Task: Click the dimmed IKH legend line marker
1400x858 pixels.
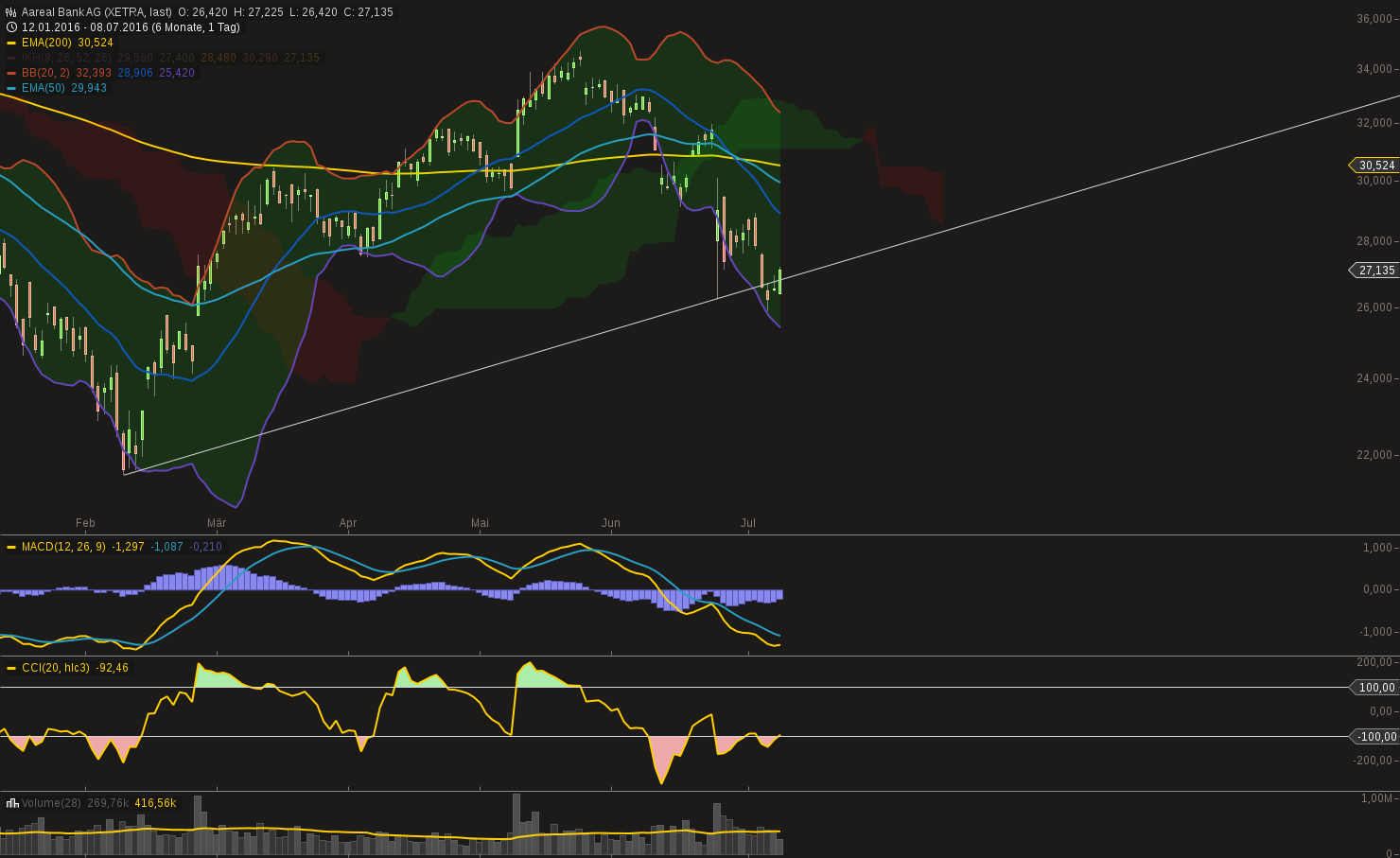Action: [x=11, y=58]
